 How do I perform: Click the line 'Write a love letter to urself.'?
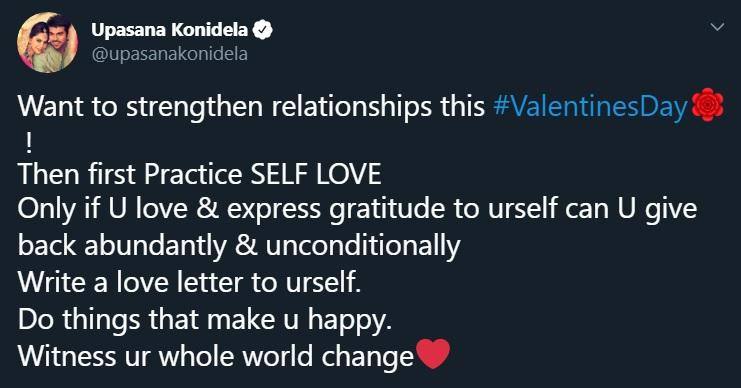coord(190,282)
